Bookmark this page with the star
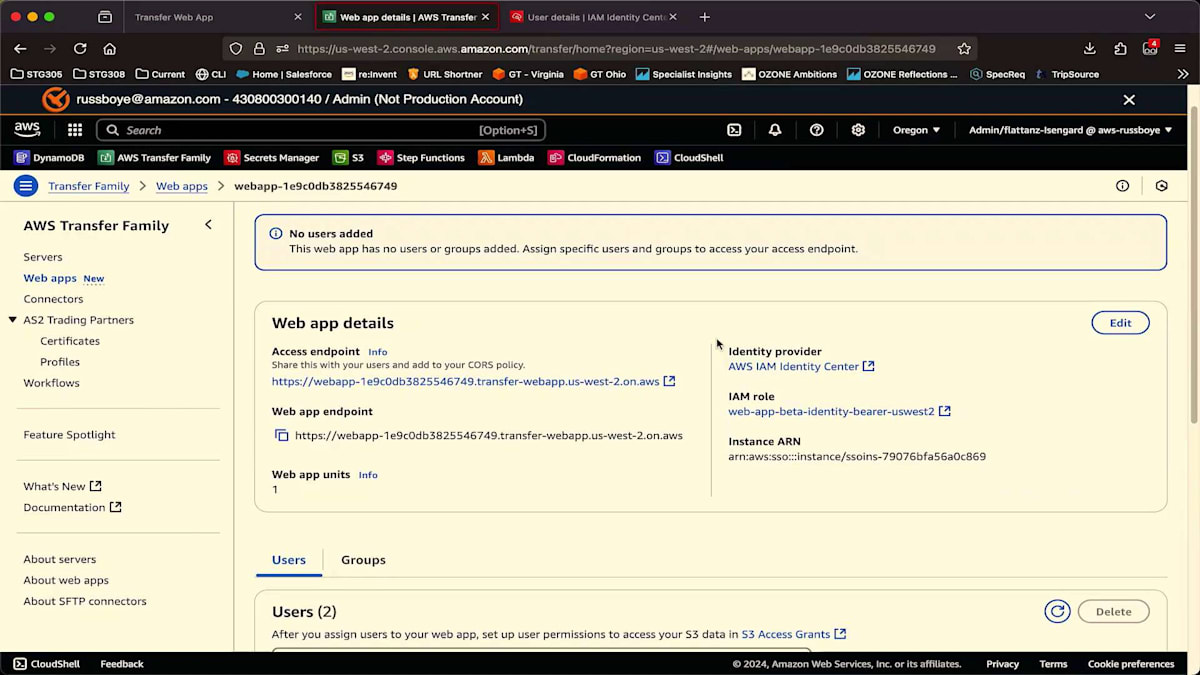 [x=964, y=48]
